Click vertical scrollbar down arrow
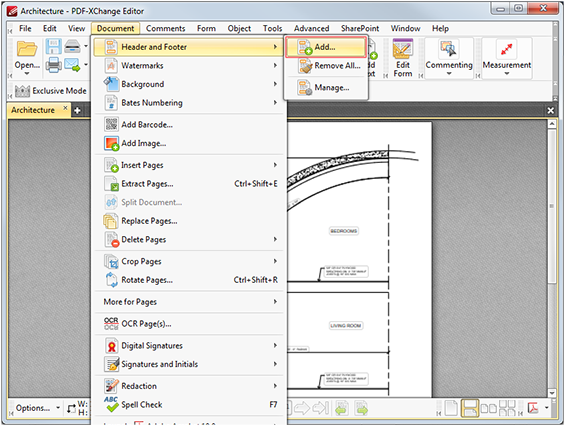The image size is (565, 426). [552, 393]
